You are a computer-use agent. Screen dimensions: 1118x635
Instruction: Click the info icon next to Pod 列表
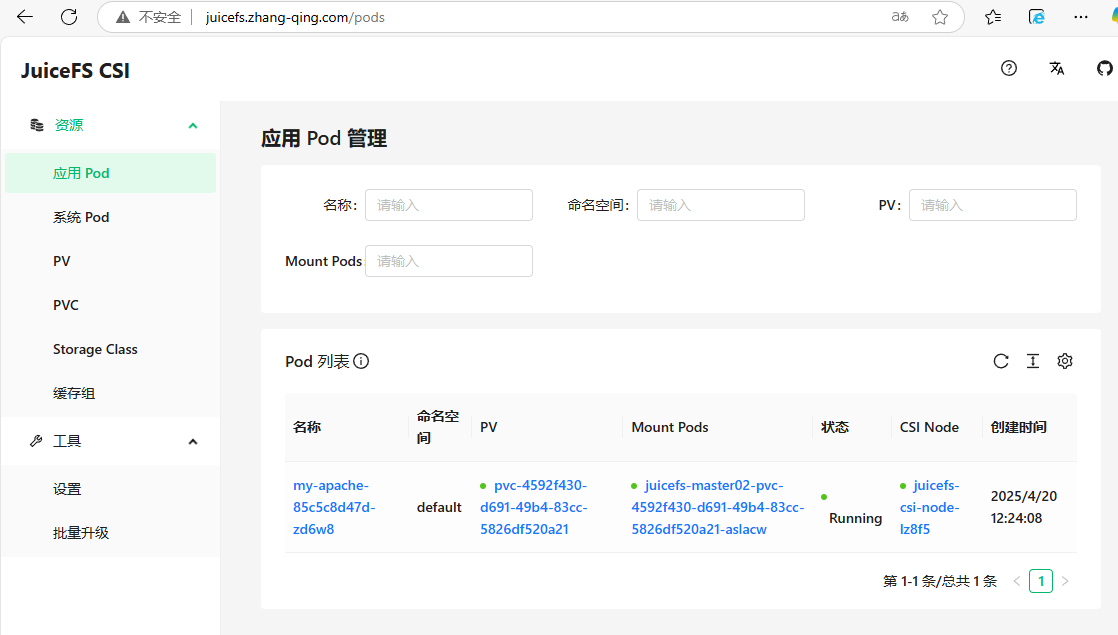click(x=361, y=361)
